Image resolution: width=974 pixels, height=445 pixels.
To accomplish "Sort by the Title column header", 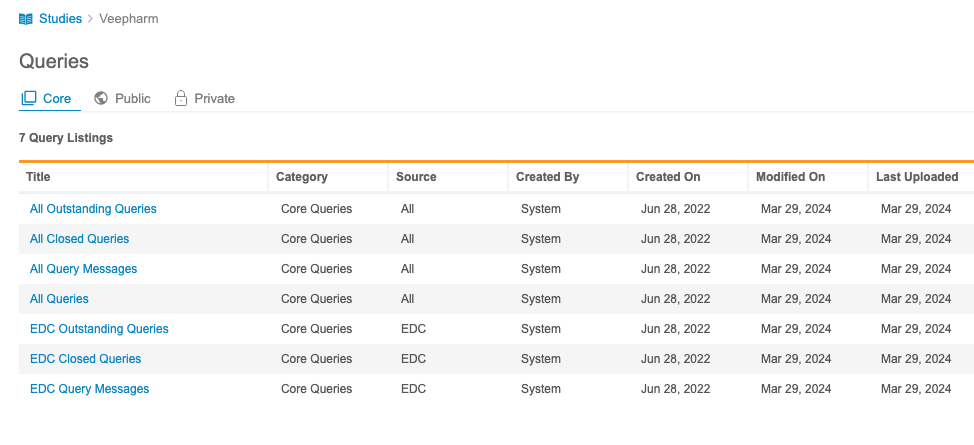I will tap(38, 177).
